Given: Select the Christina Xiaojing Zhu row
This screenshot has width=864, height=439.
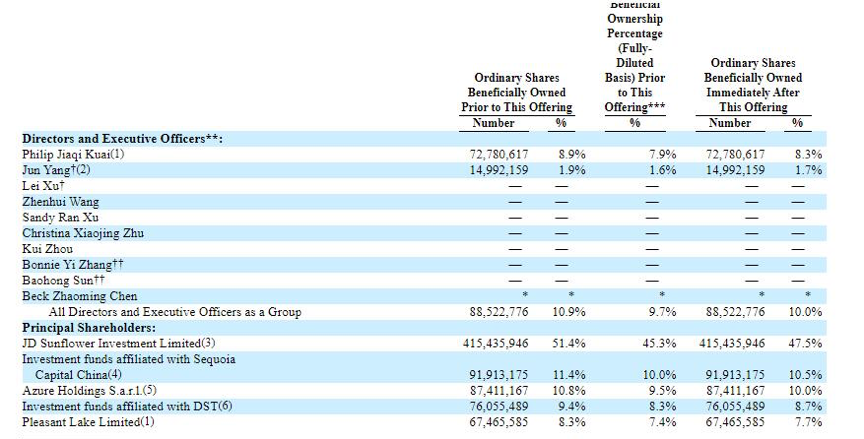Looking at the screenshot, I should click(83, 233).
